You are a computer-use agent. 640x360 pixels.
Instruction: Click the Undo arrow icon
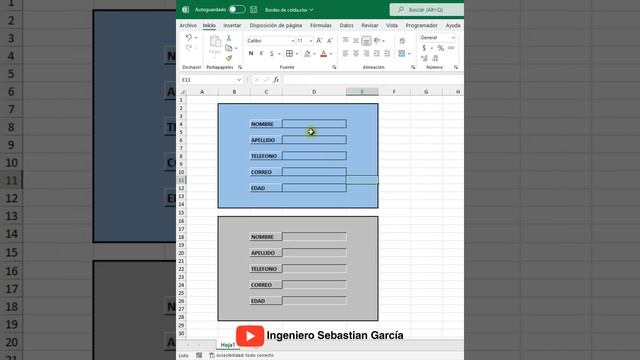click(189, 38)
